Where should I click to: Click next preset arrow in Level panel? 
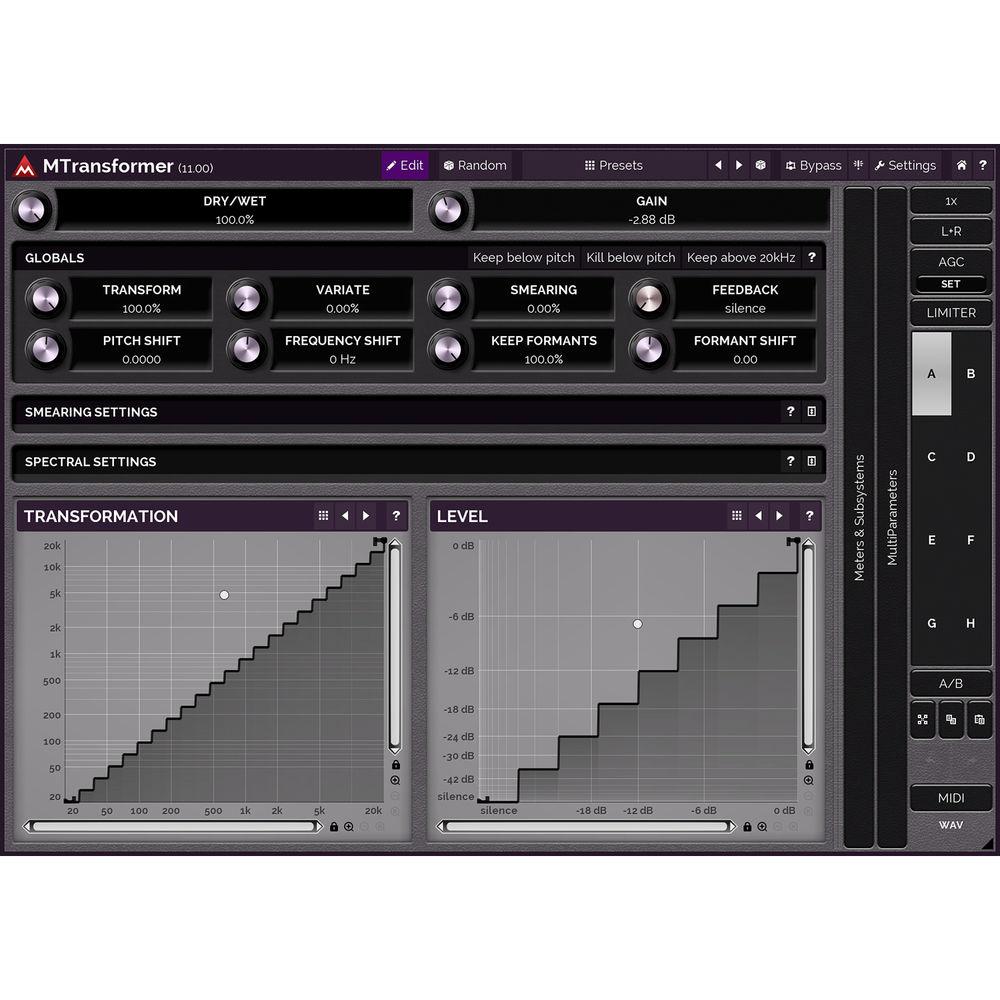coord(780,516)
